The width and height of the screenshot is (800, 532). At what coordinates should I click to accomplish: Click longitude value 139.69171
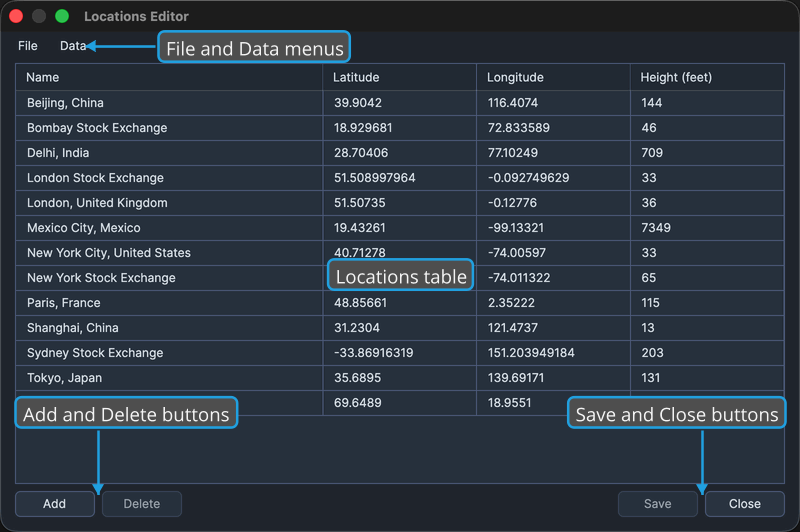[516, 378]
